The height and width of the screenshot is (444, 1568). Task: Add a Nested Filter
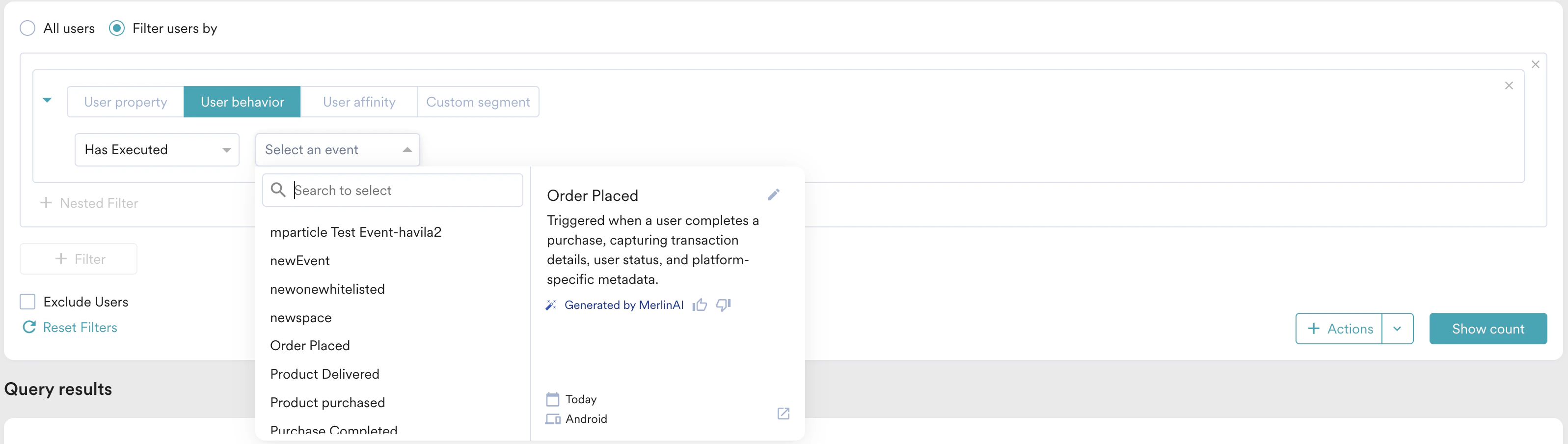click(89, 203)
